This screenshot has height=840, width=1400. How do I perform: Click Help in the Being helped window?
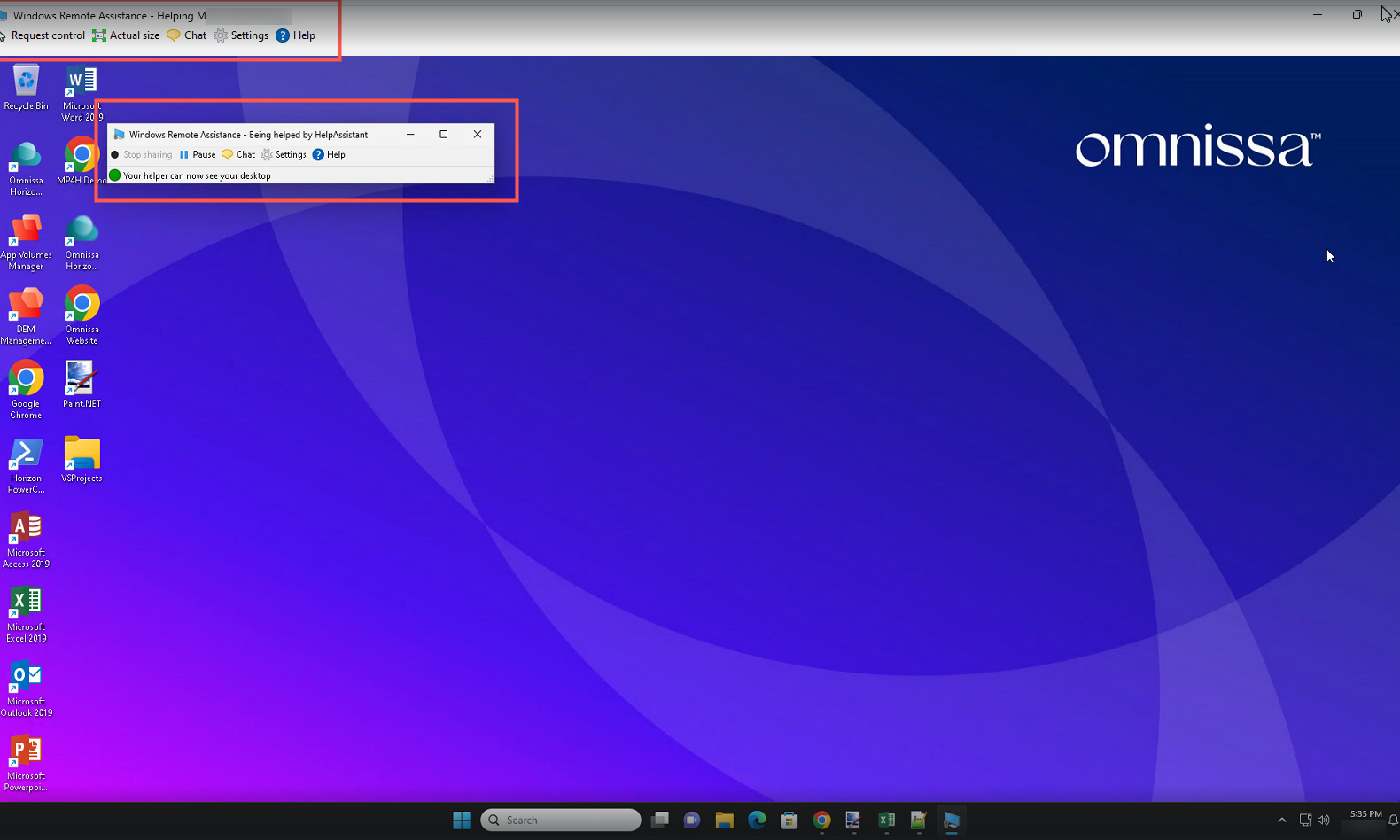pos(329,154)
